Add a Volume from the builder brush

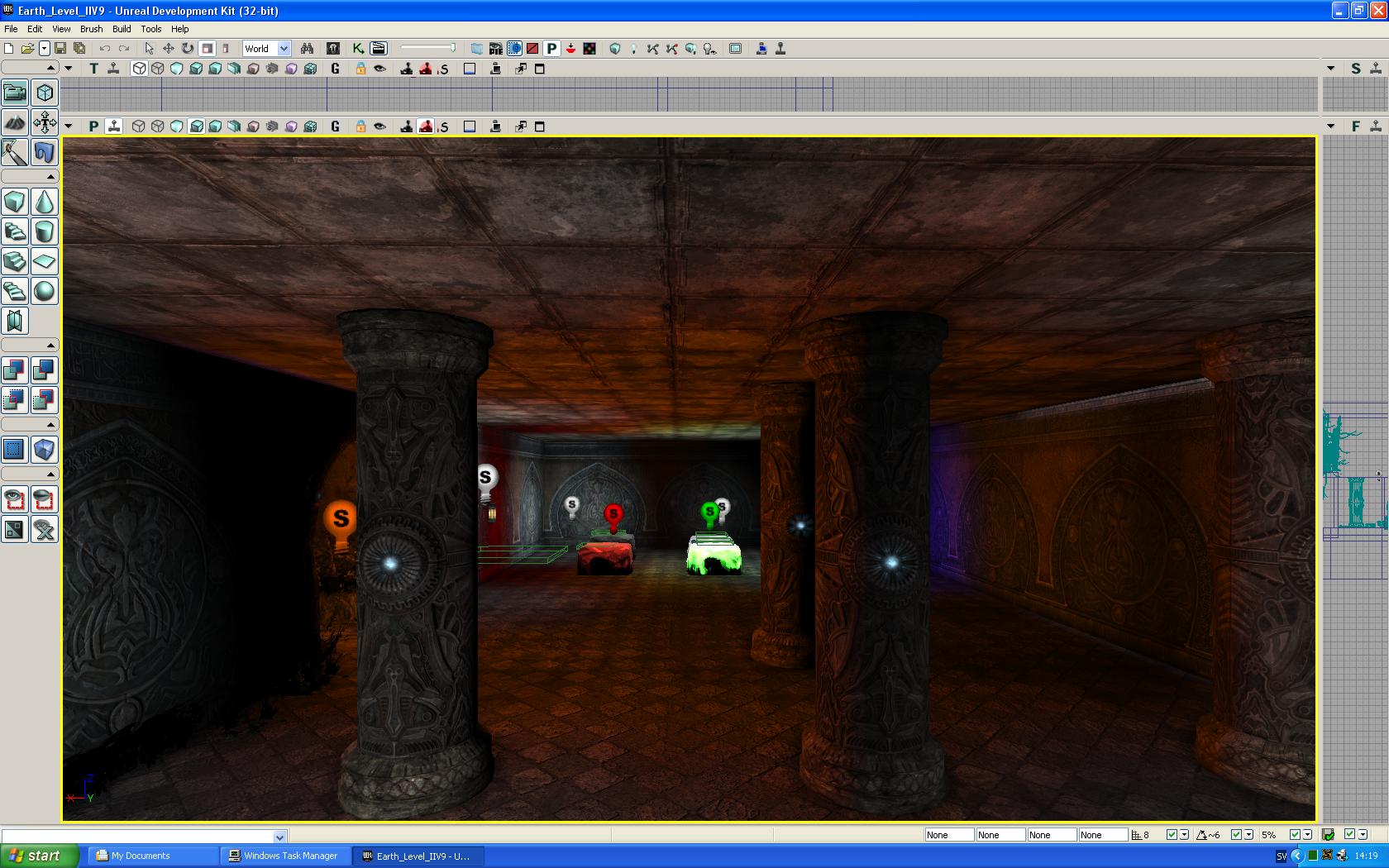pyautogui.click(x=45, y=450)
